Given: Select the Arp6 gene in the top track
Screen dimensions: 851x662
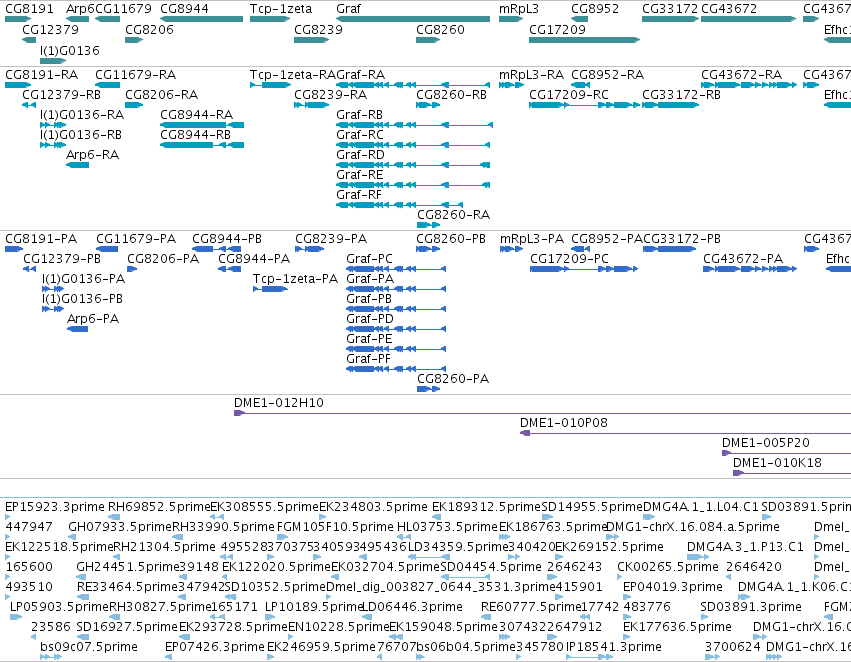Looking at the screenshot, I should pos(77,19).
